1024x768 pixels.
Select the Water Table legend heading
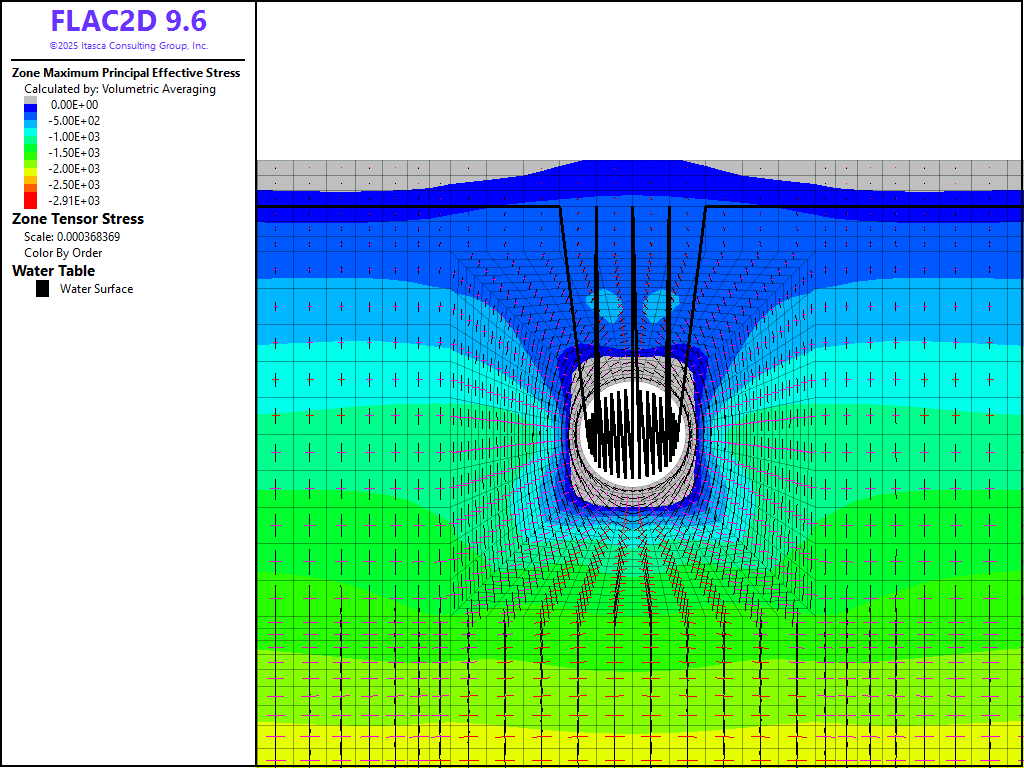click(54, 271)
